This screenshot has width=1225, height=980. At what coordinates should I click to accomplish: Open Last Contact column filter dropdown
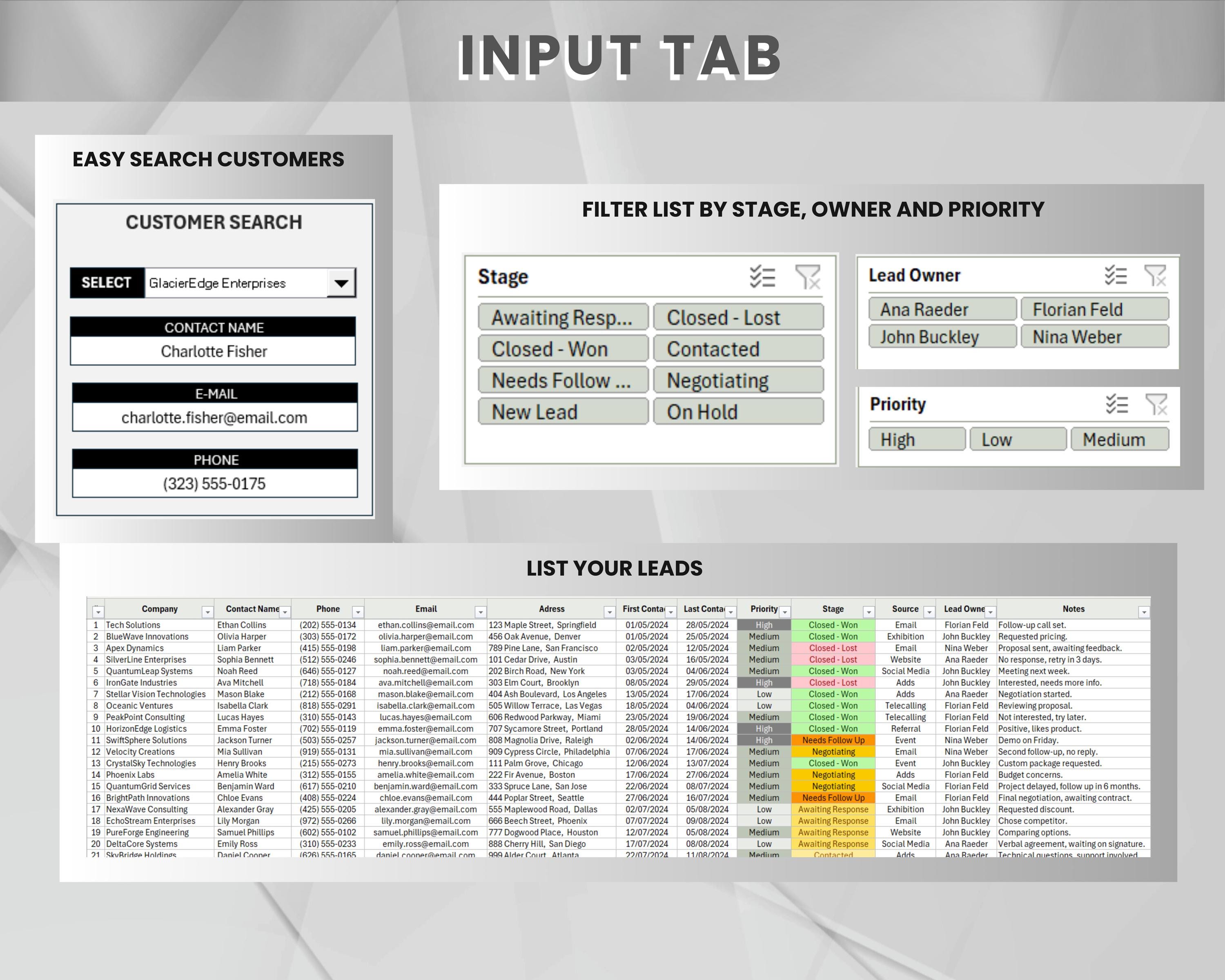point(731,612)
